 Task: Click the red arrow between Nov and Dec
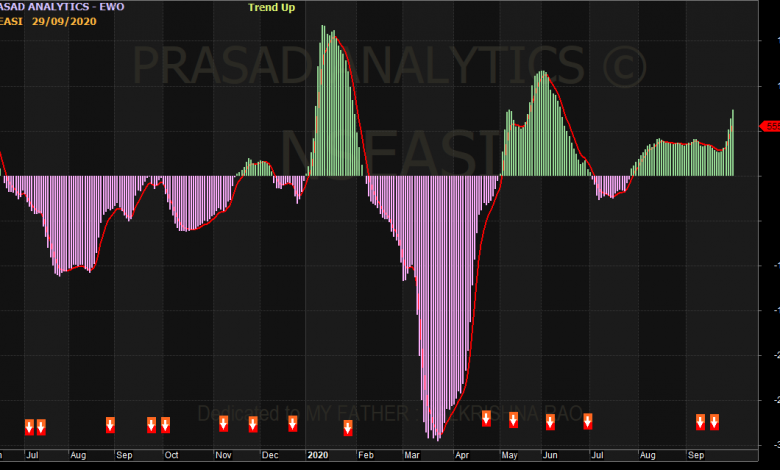pos(253,424)
